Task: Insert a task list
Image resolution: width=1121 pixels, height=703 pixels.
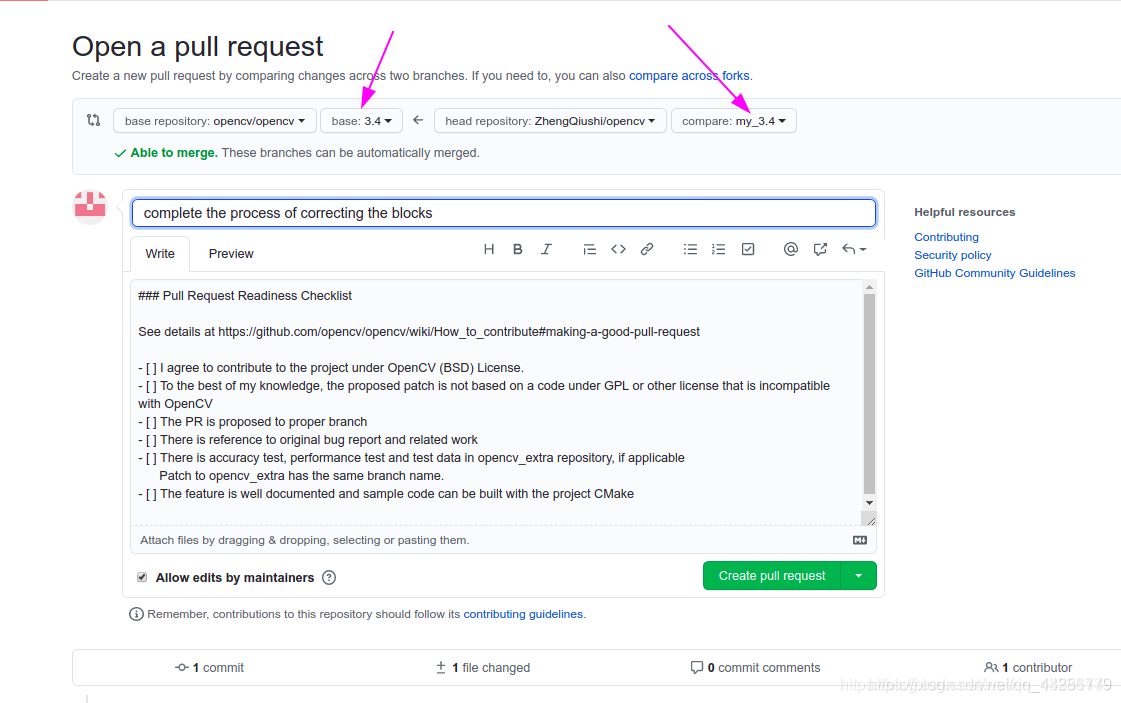Action: pyautogui.click(x=748, y=249)
